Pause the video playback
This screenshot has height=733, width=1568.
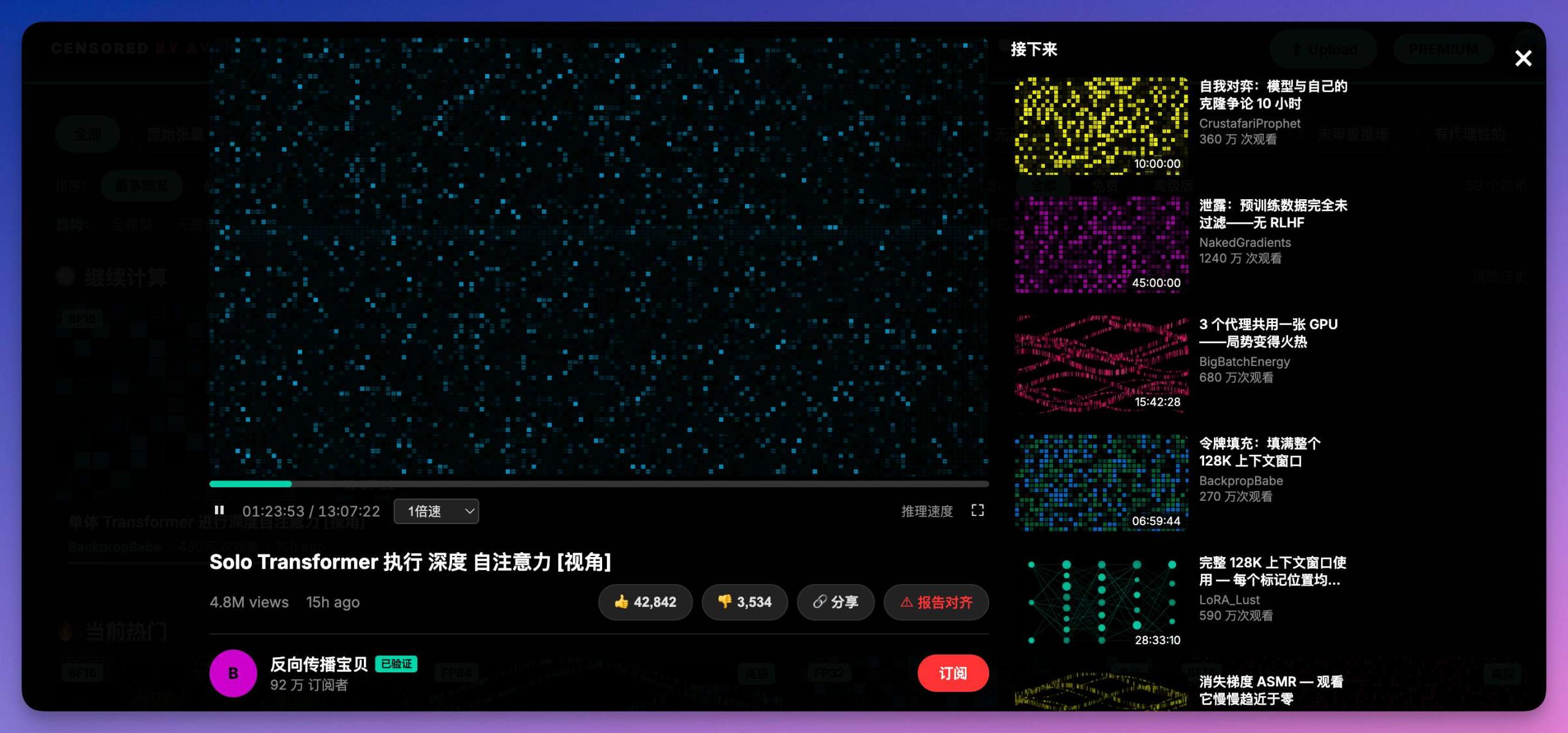219,511
